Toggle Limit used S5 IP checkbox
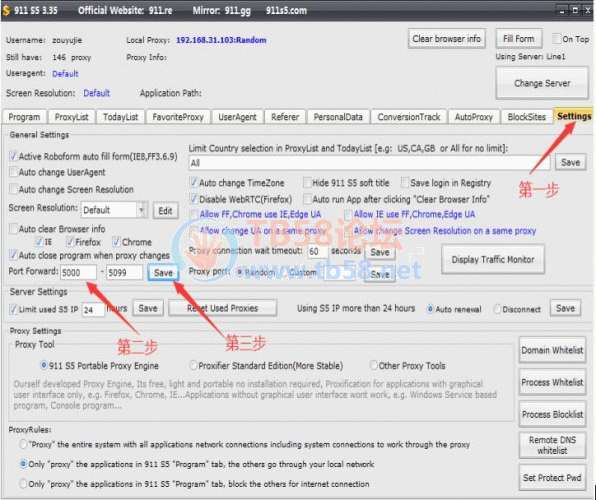The height and width of the screenshot is (500, 596). (14, 309)
